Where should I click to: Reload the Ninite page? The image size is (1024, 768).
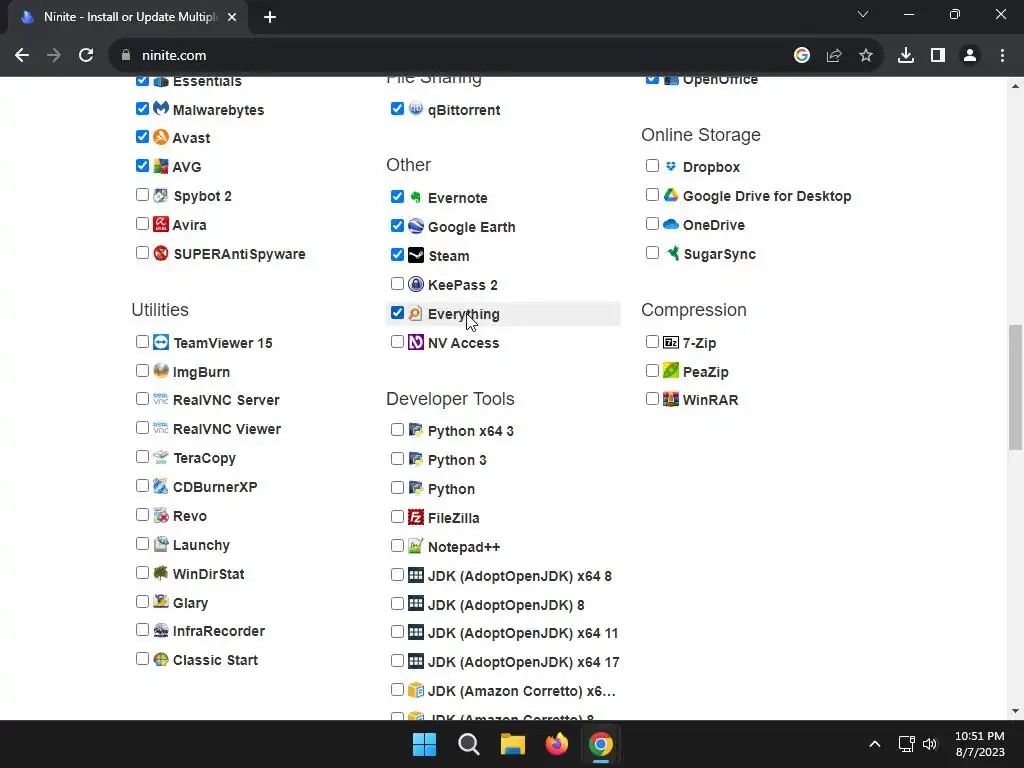[x=86, y=56]
